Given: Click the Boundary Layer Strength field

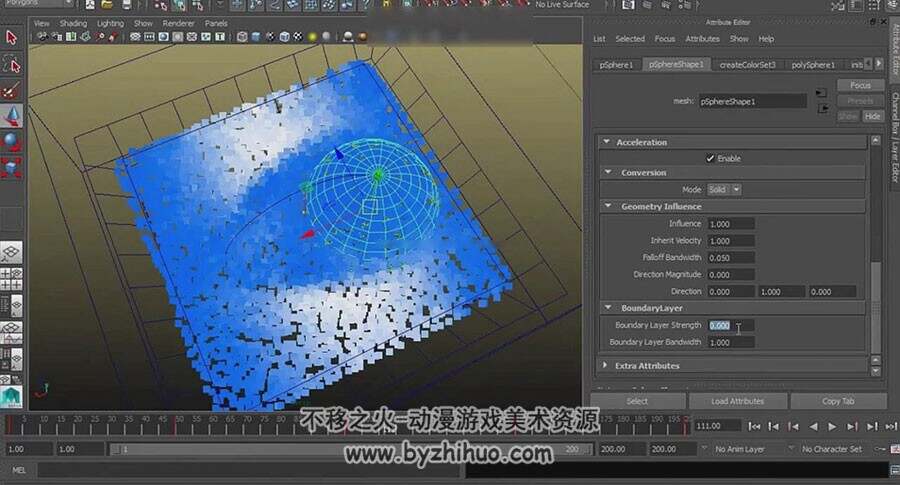Looking at the screenshot, I should pos(731,325).
